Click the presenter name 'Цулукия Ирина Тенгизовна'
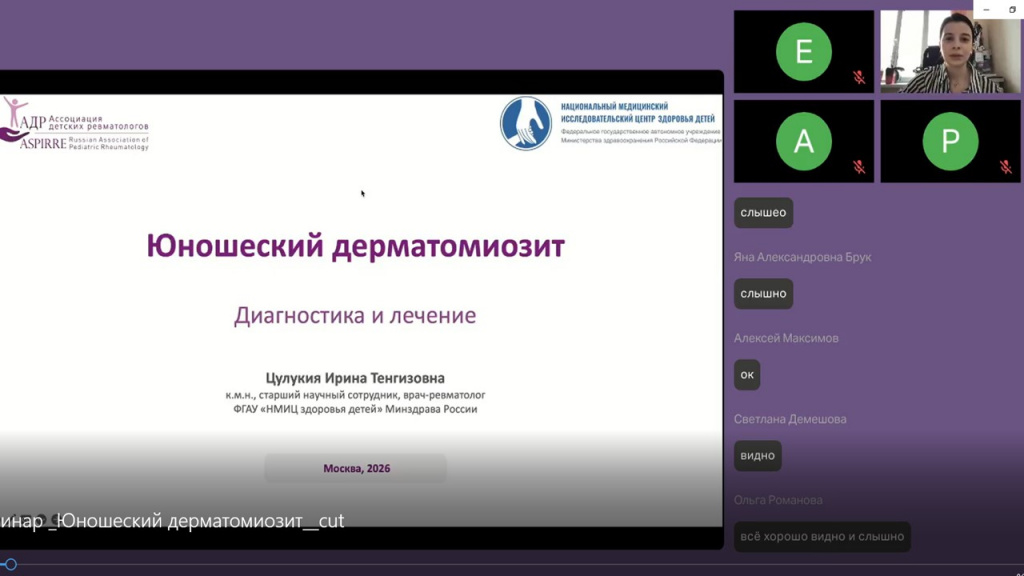This screenshot has width=1024, height=576. tap(355, 378)
